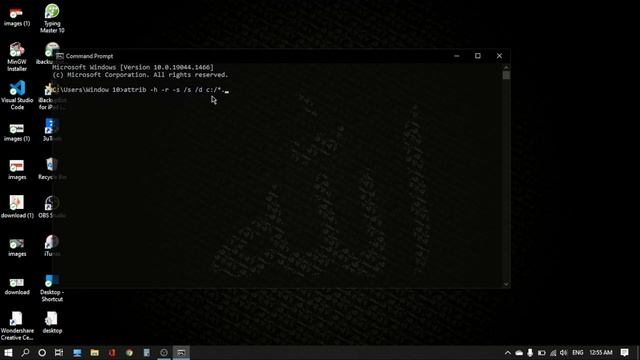The image size is (640, 360).
Task: Click the Command Prompt taskbar button
Action: pos(181,353)
